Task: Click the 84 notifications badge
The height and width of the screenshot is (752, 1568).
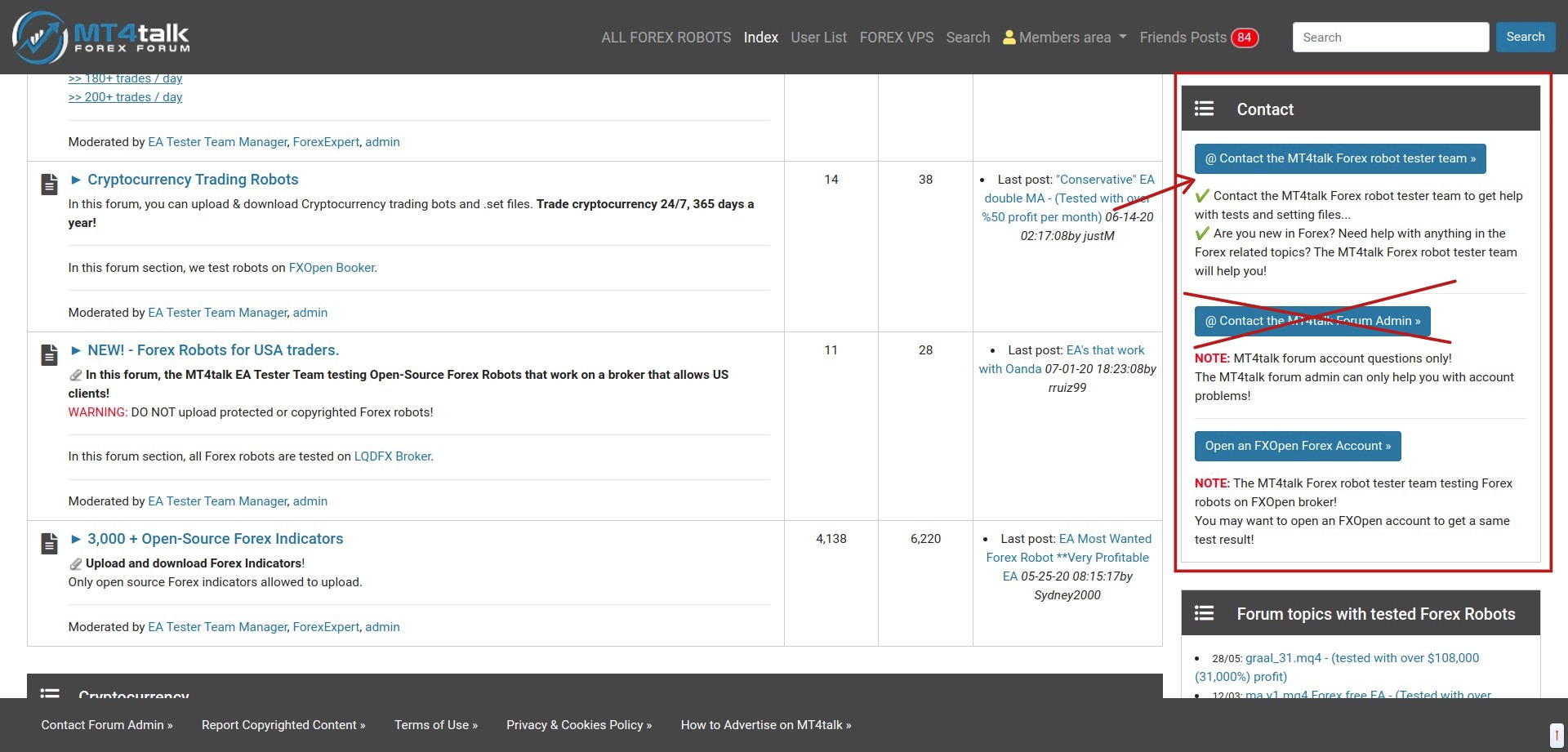Action: (x=1245, y=38)
